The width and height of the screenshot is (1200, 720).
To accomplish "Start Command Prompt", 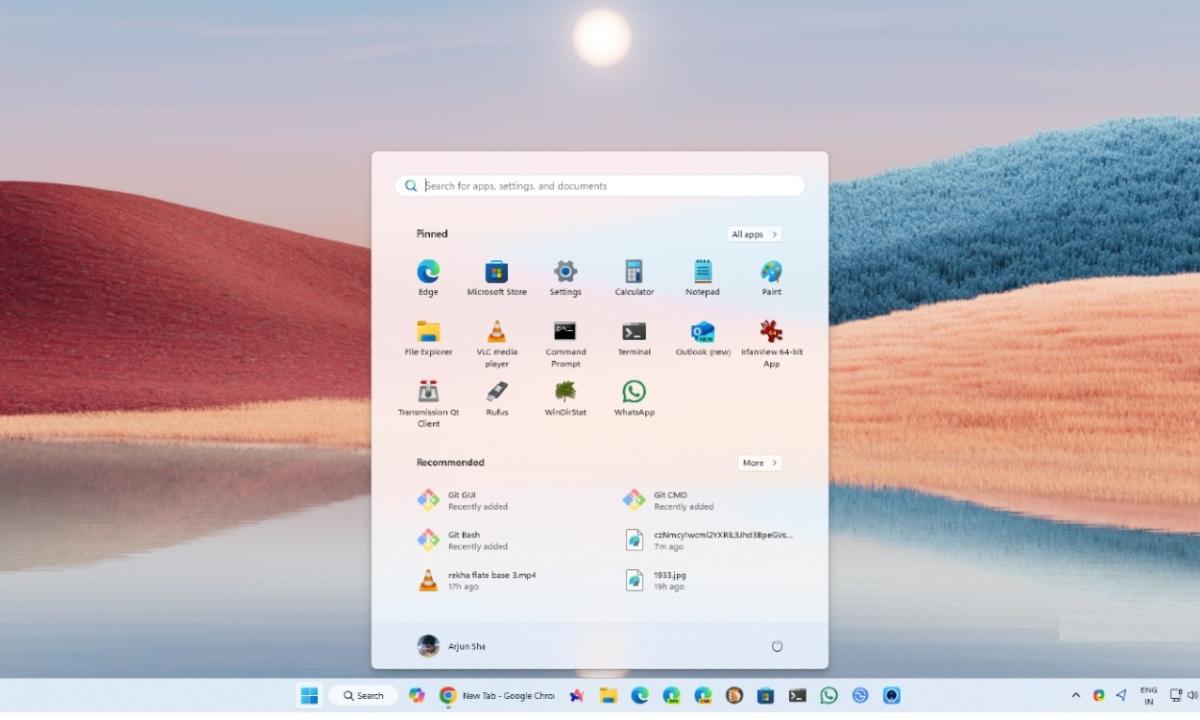I will point(565,333).
